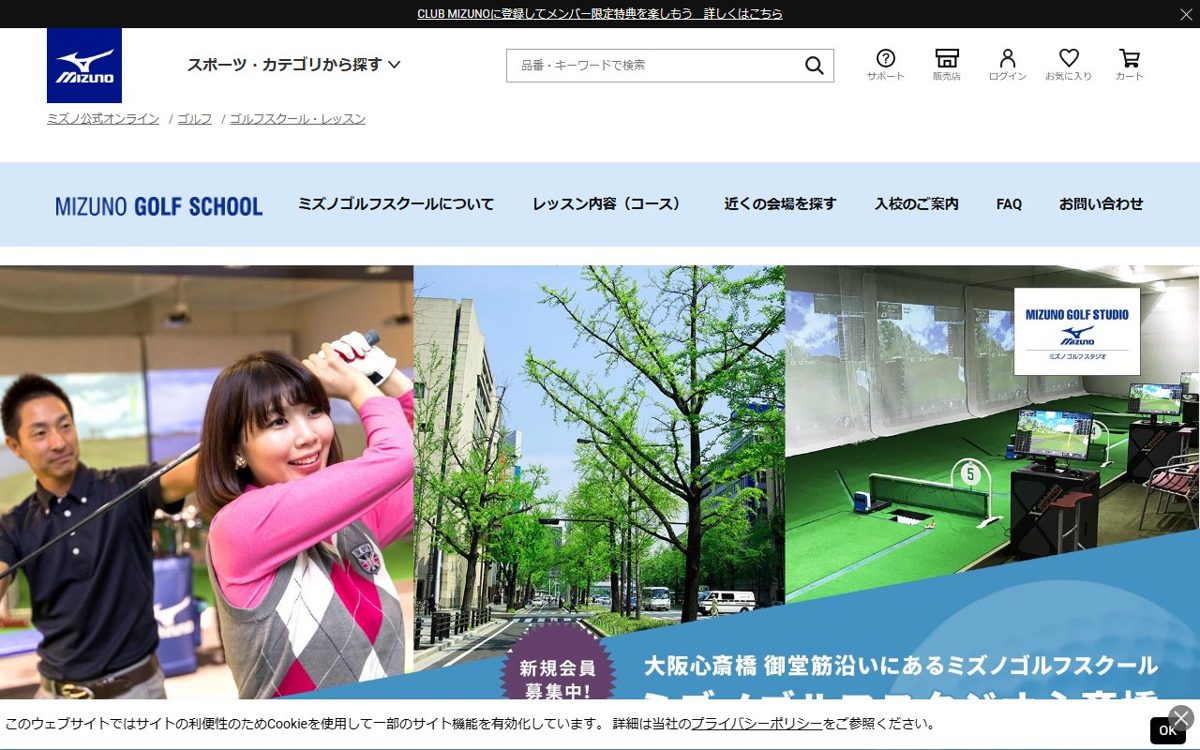Open the カート shopping cart icon

(x=1129, y=65)
